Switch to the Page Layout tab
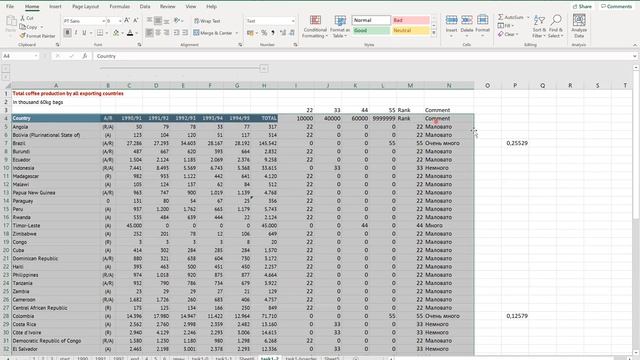Viewport: 640px width, 360px height. click(x=85, y=7)
